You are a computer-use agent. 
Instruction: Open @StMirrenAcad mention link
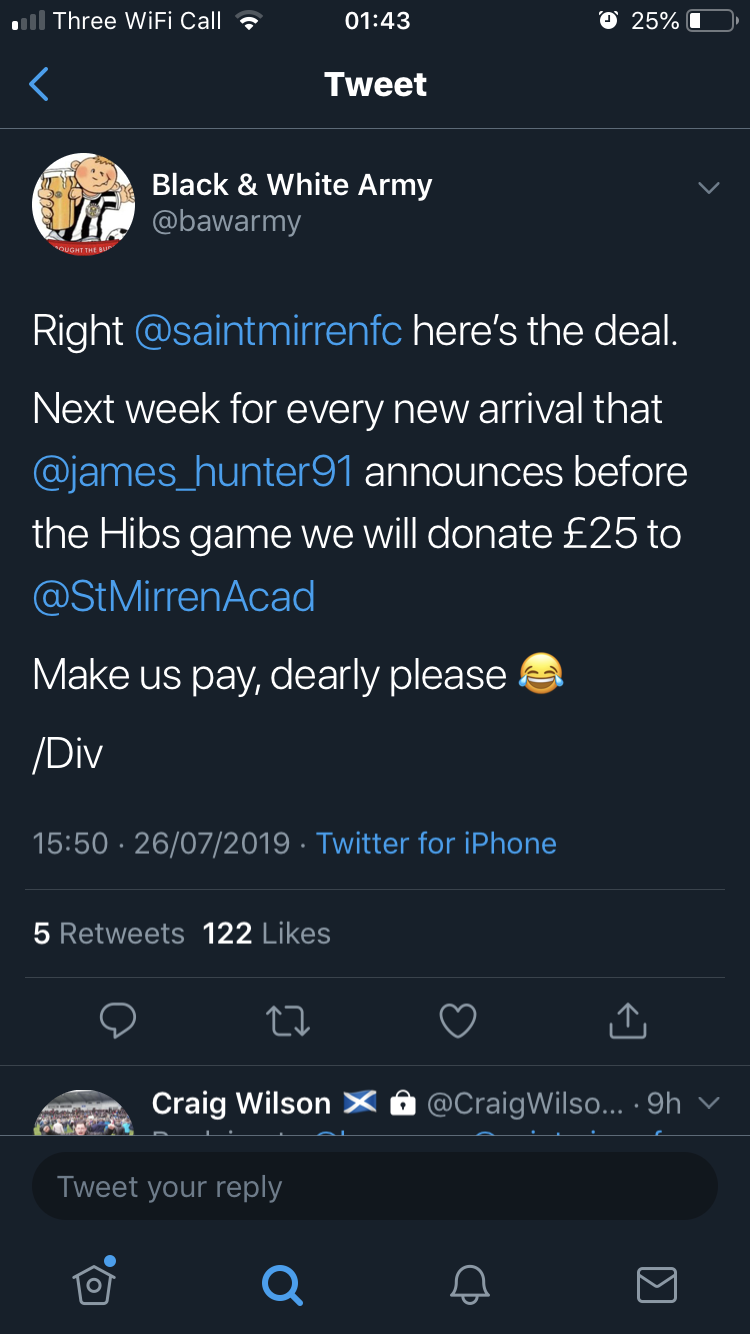(x=174, y=597)
